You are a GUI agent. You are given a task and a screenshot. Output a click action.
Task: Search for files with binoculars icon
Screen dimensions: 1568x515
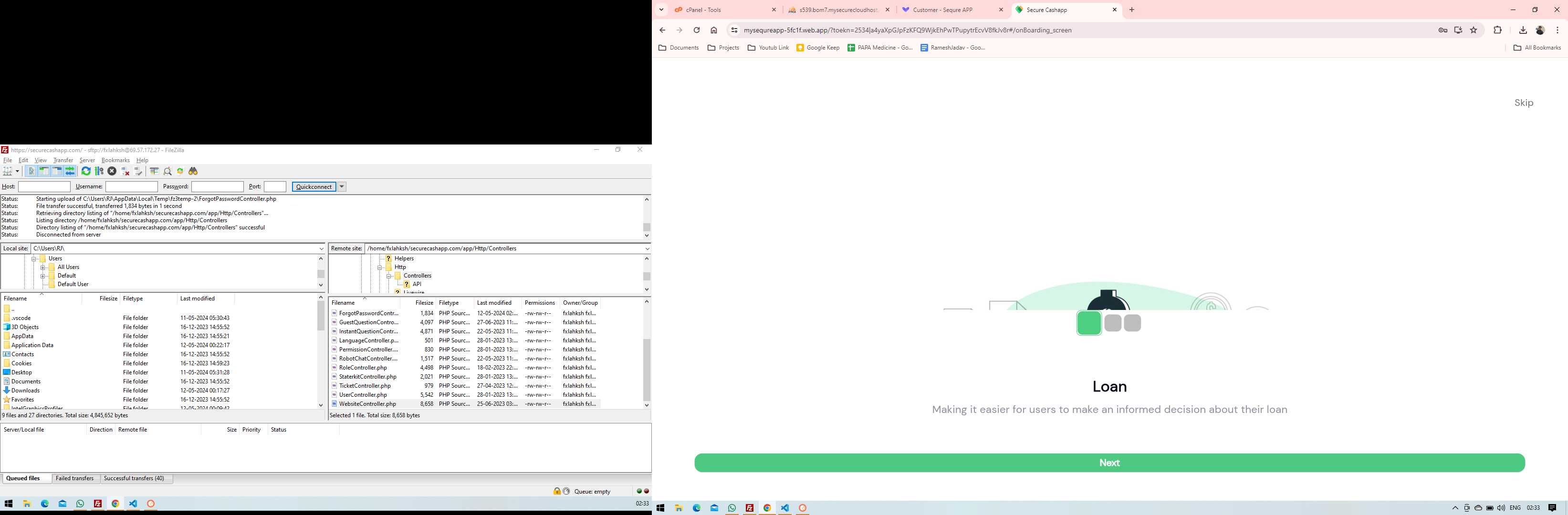[193, 172]
